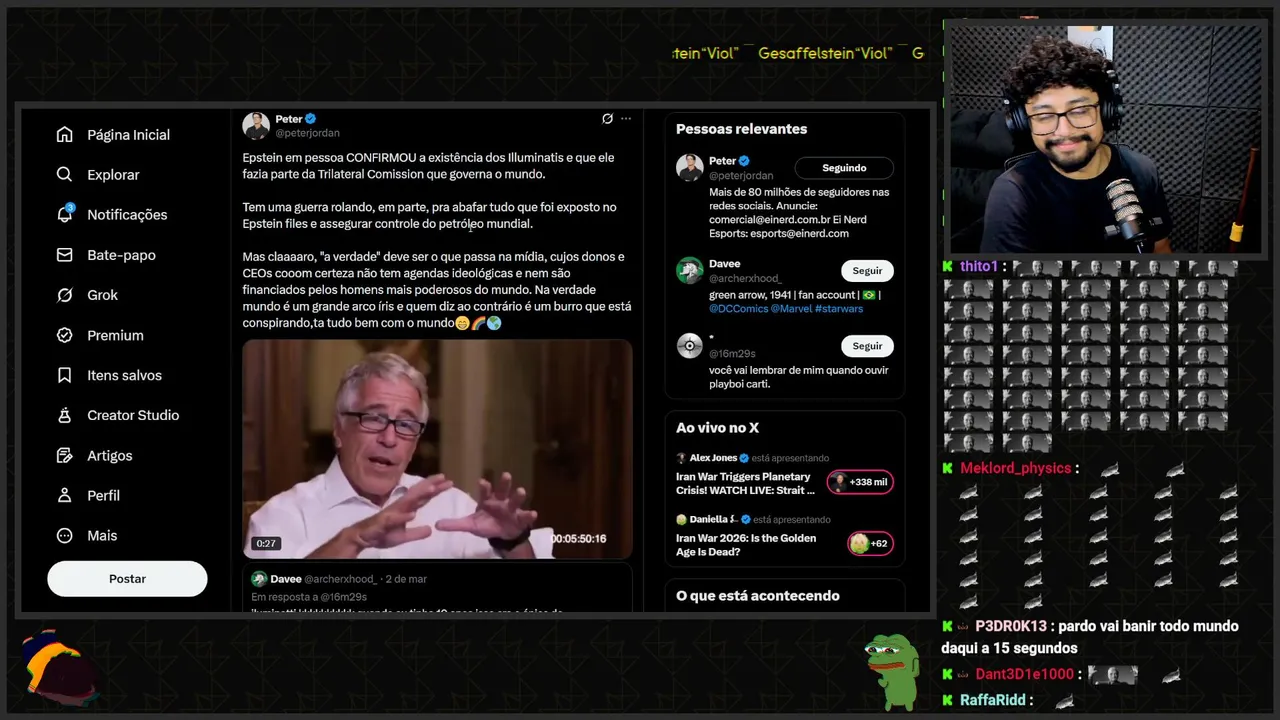Click the Postar button
The width and height of the screenshot is (1280, 720).
(x=127, y=579)
